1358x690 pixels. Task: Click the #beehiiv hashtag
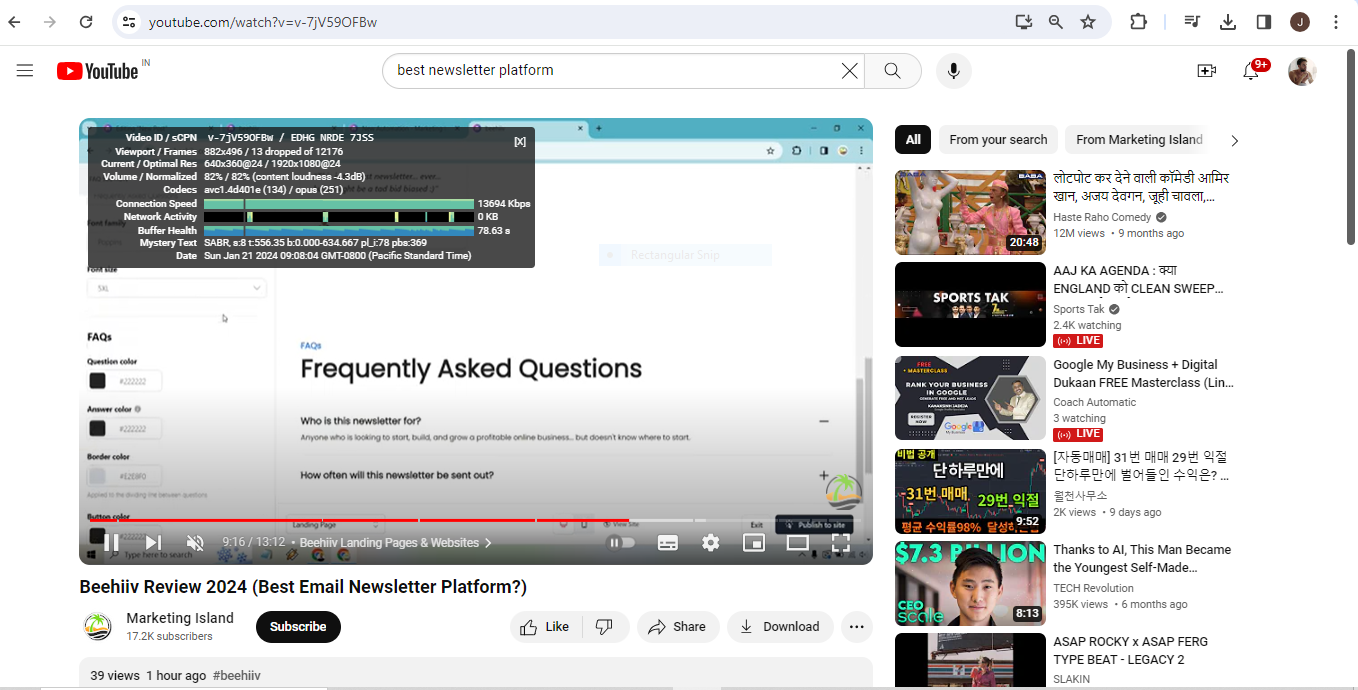[237, 676]
